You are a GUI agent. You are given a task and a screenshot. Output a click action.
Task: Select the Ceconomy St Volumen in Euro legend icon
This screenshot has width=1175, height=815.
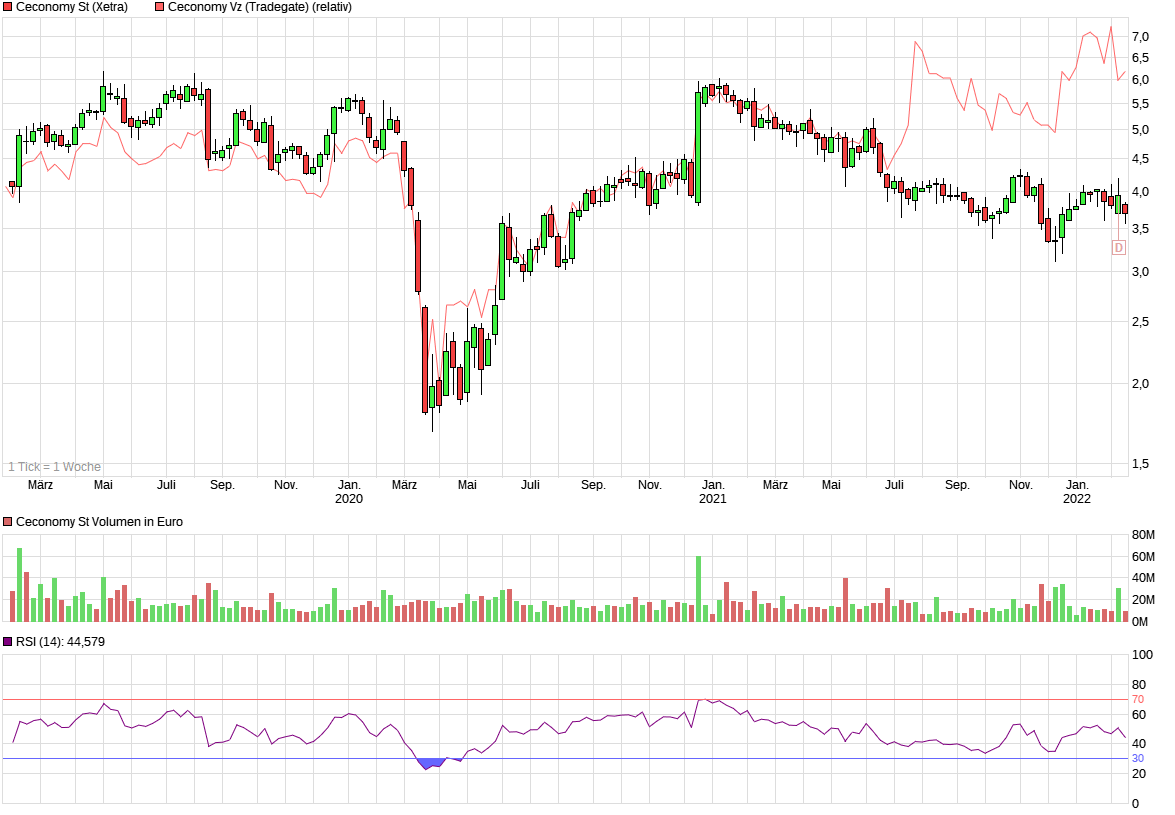click(8, 522)
